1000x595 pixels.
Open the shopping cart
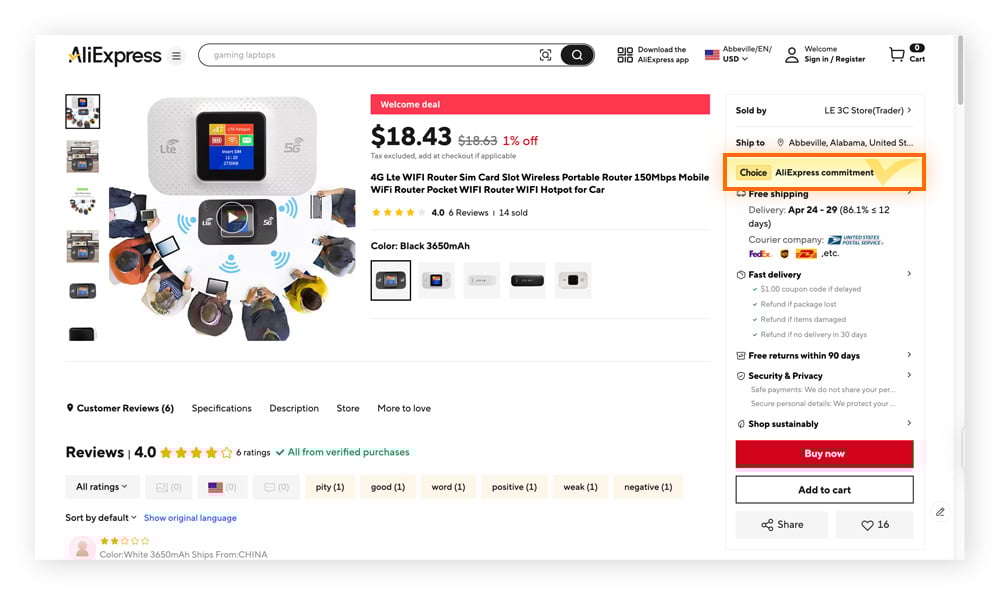point(896,55)
